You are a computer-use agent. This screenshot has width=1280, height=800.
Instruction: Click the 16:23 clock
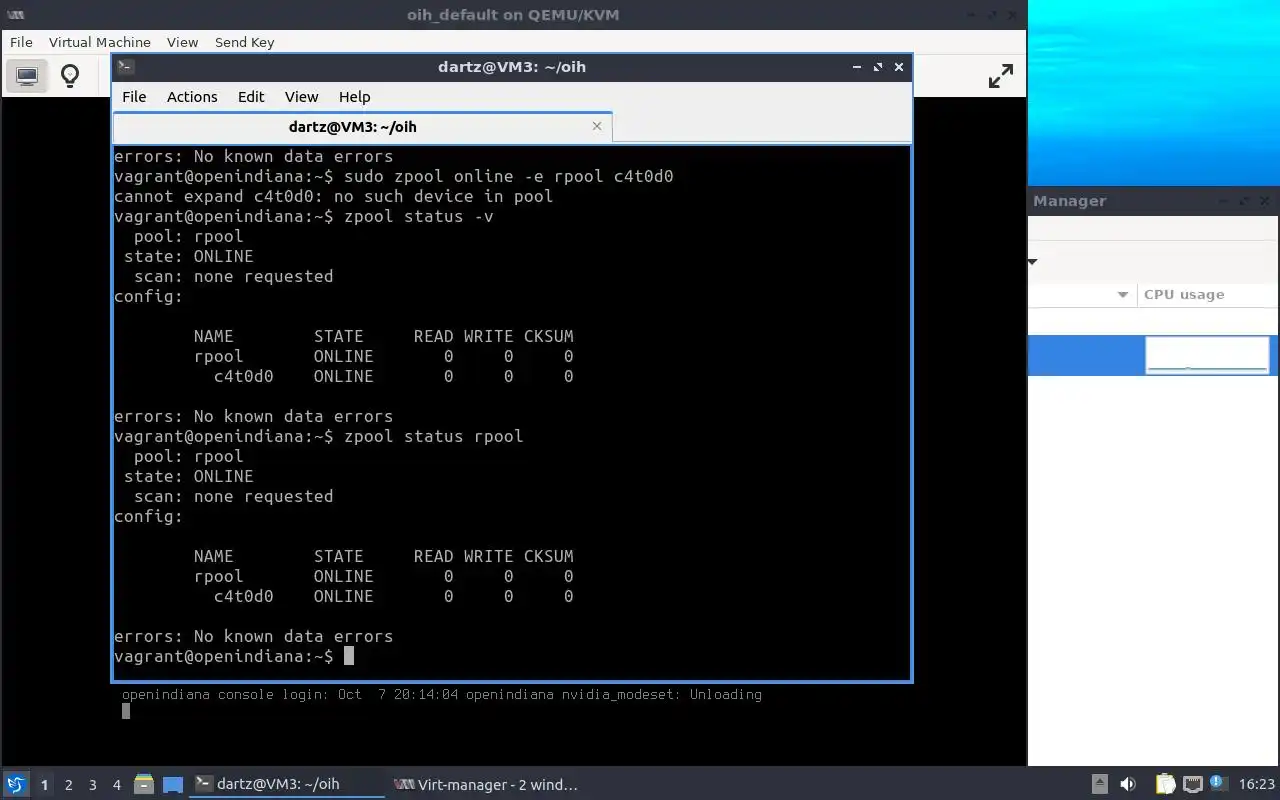(x=1257, y=784)
